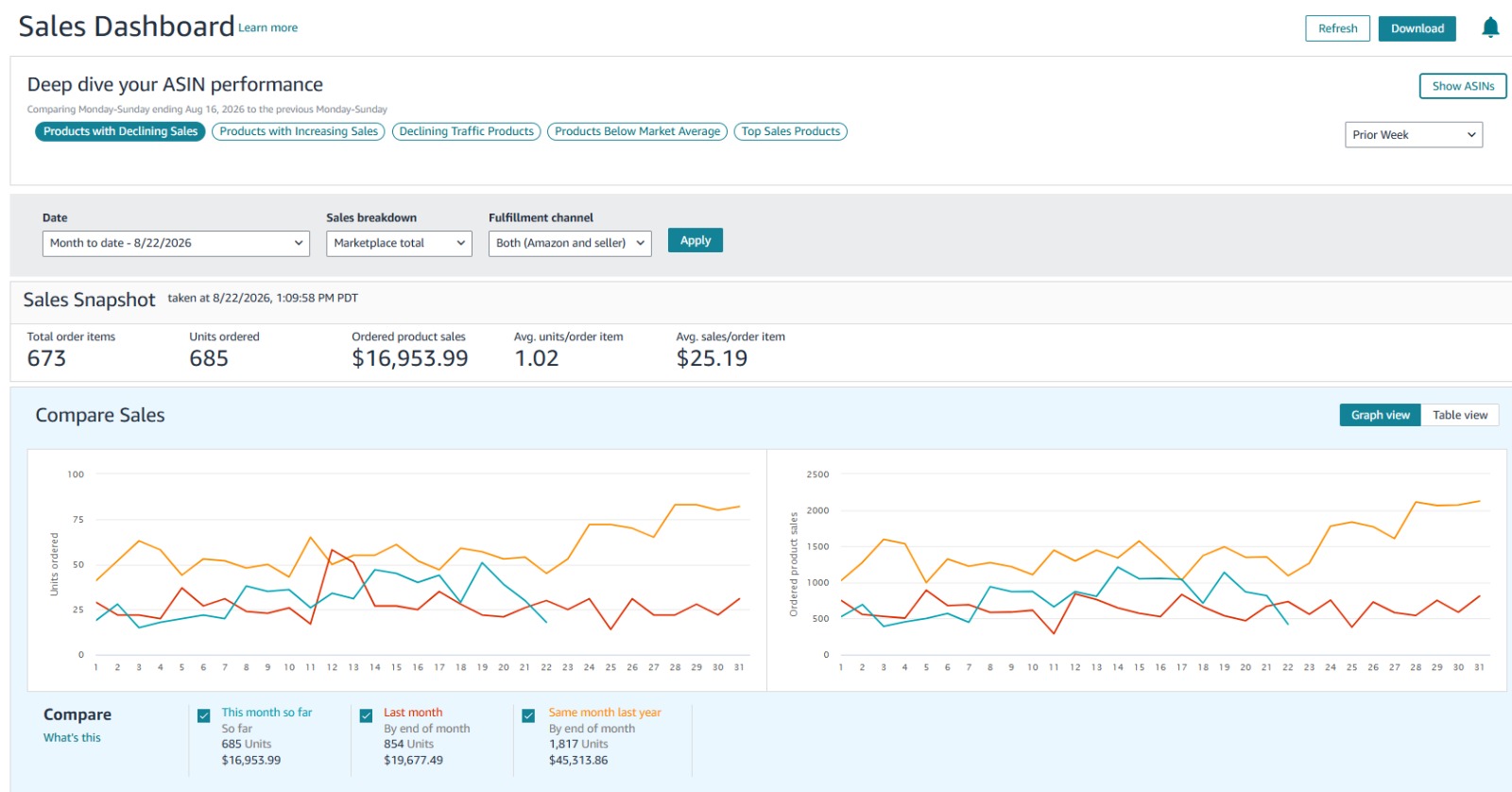Switch to Table view

point(1459,415)
